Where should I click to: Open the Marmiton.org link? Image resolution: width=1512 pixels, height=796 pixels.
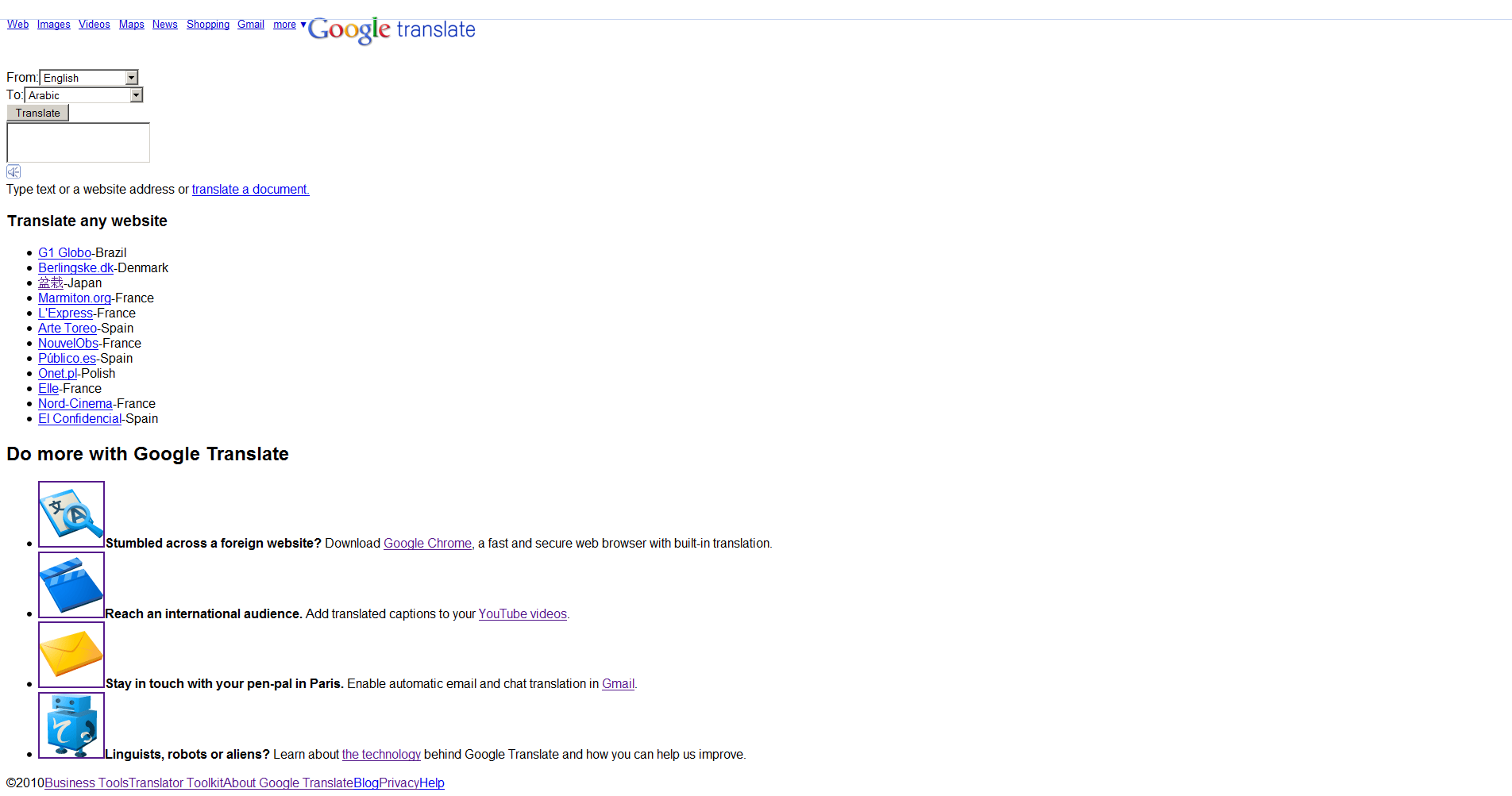pos(75,298)
